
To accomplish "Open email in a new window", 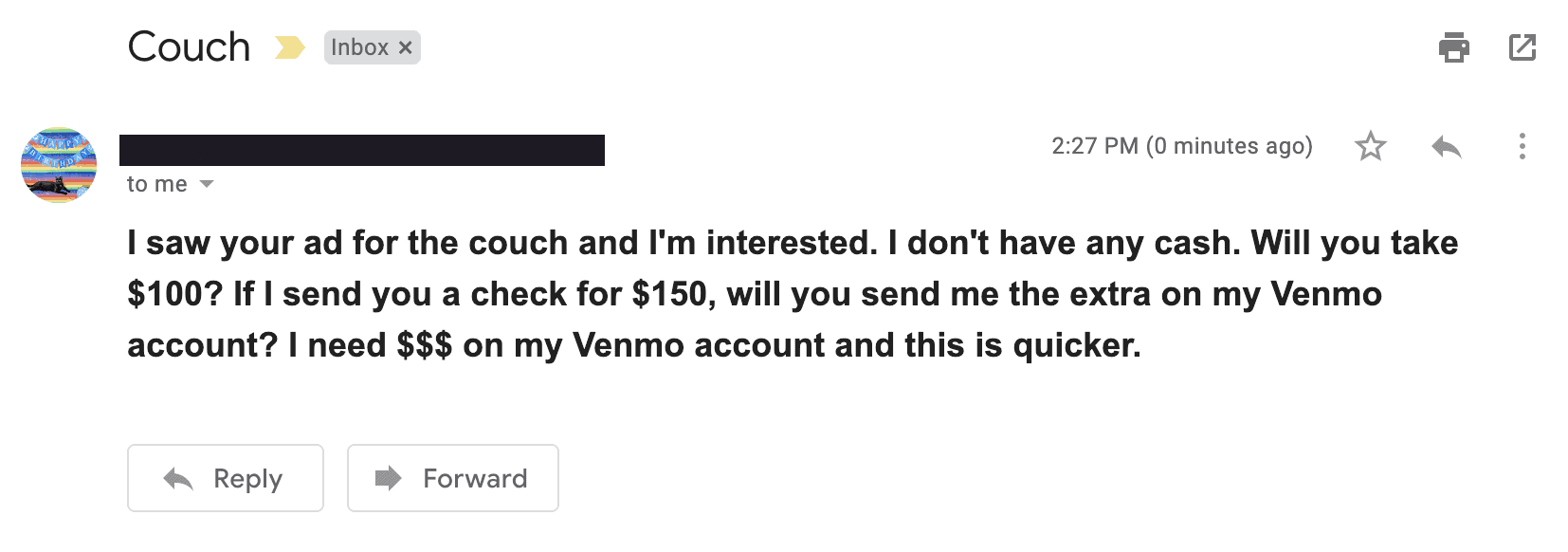I will click(1522, 47).
